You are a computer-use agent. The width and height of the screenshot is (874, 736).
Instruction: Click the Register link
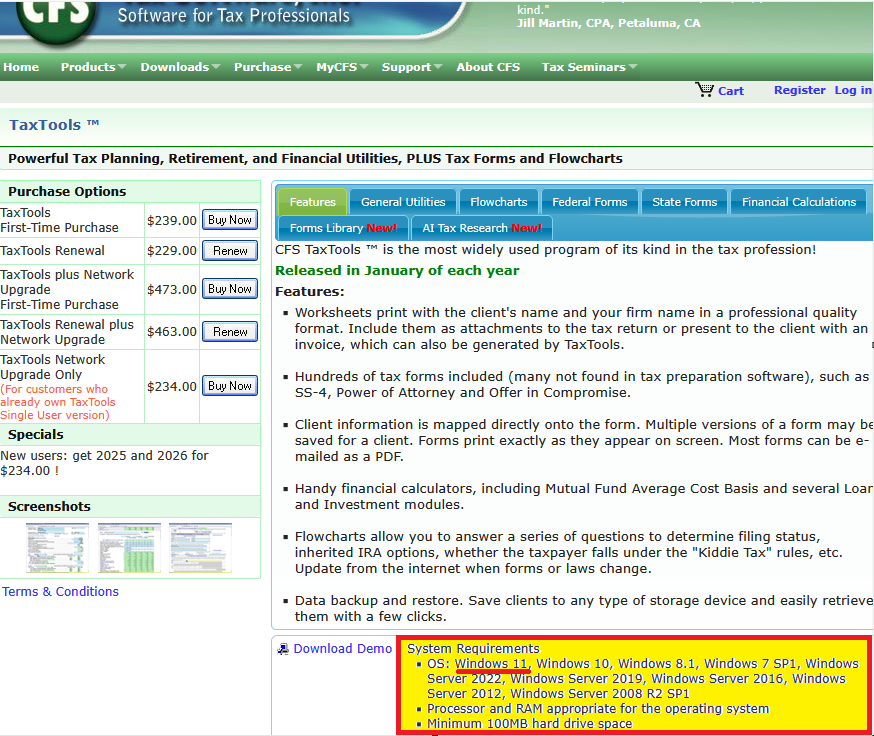tap(799, 90)
